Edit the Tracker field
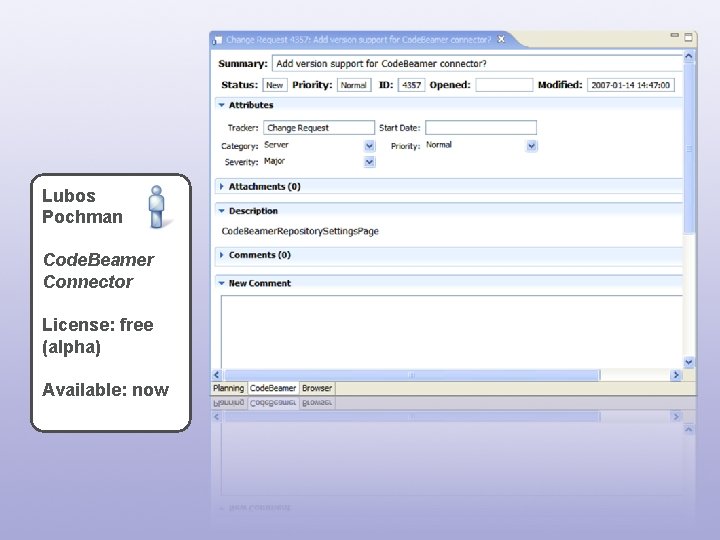This screenshot has width=720, height=540. pos(319,128)
